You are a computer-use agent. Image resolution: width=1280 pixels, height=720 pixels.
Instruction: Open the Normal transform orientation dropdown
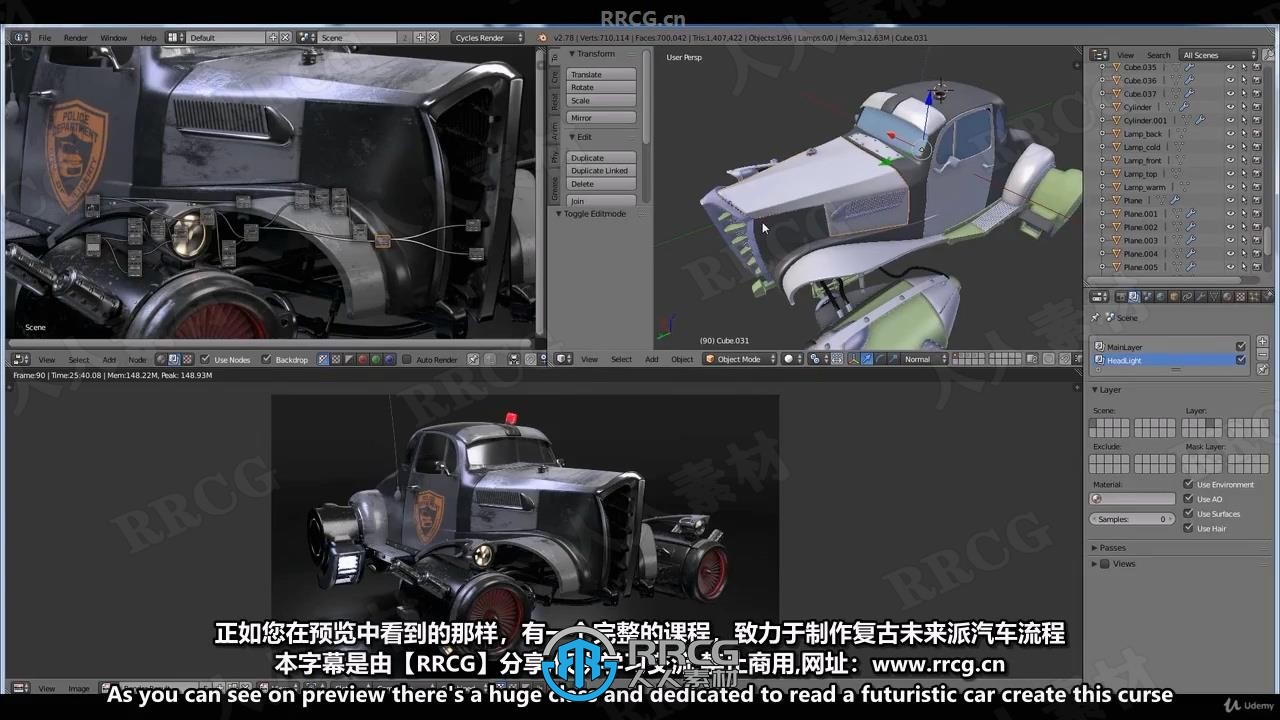click(x=925, y=359)
